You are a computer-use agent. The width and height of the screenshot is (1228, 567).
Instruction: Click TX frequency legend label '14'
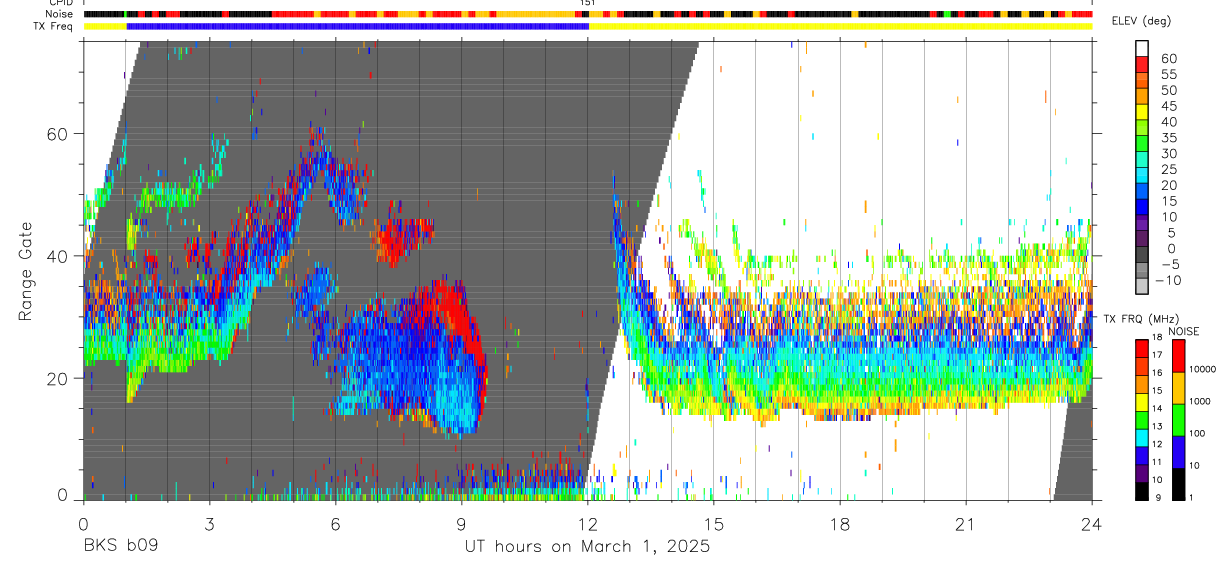(1158, 408)
